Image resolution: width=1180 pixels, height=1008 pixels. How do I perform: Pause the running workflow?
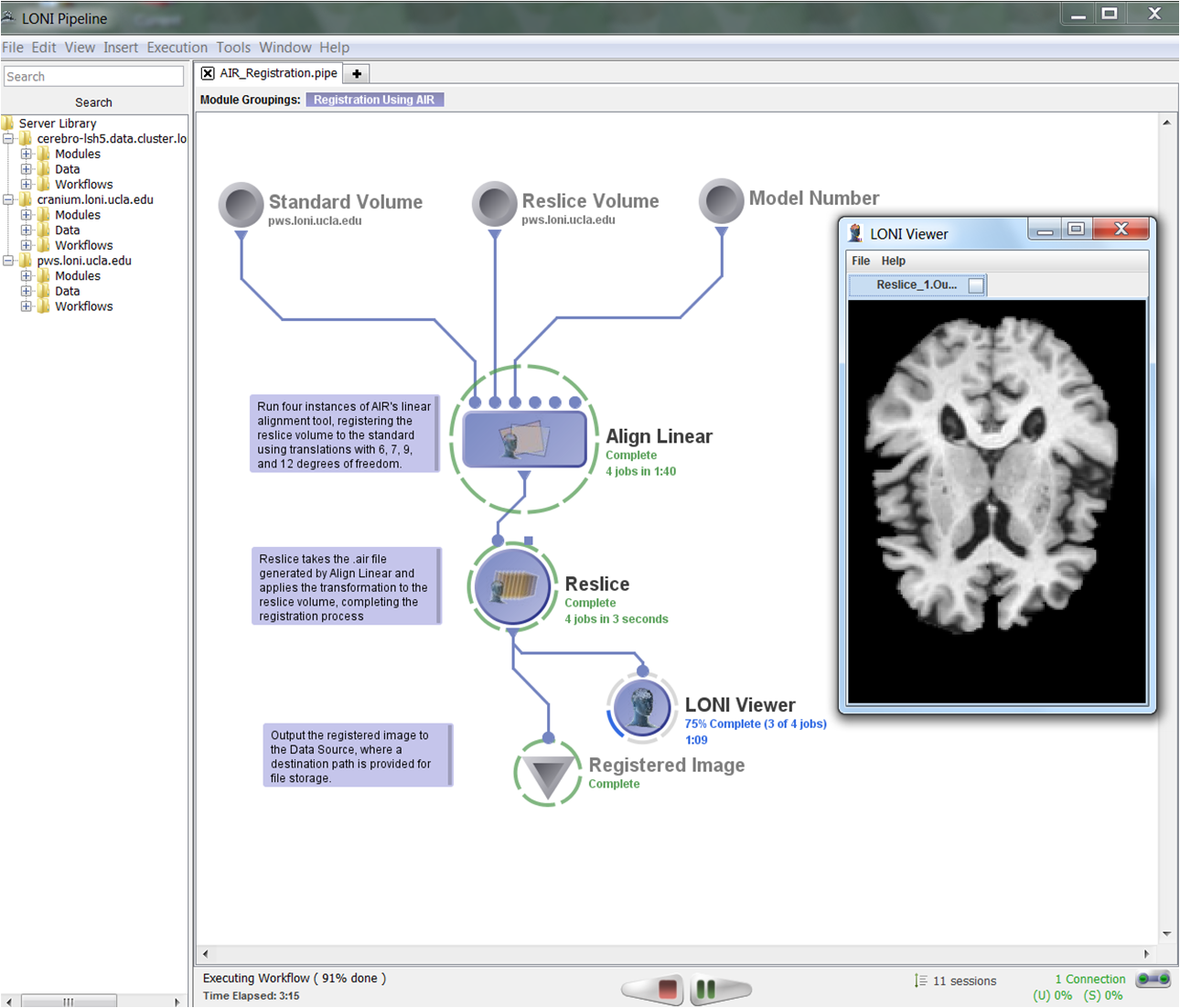706,989
